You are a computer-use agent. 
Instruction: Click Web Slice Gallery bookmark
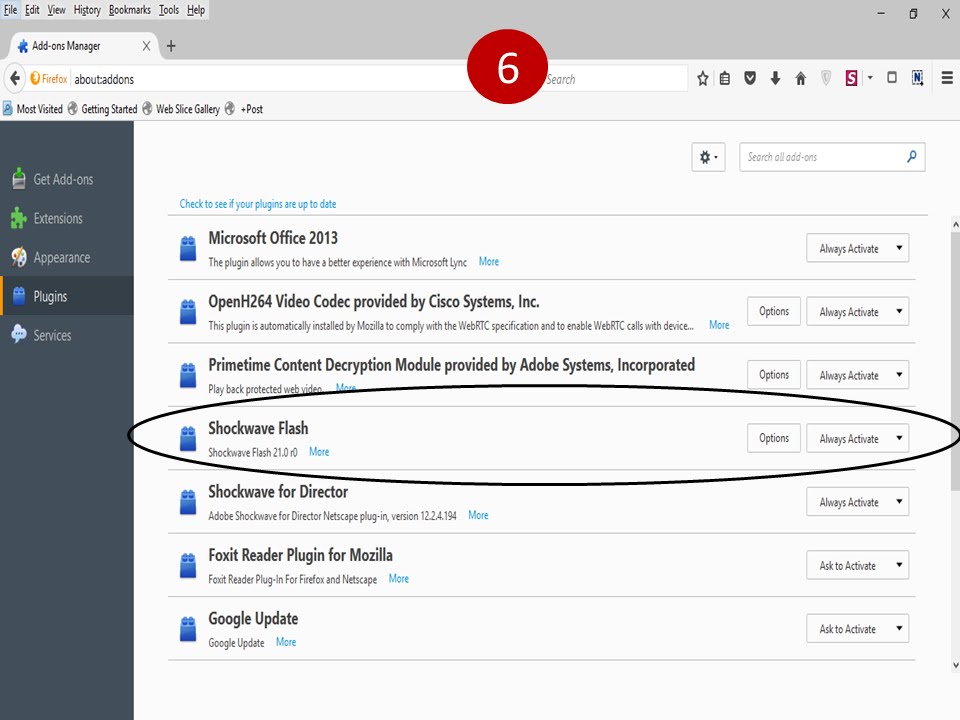tap(181, 109)
